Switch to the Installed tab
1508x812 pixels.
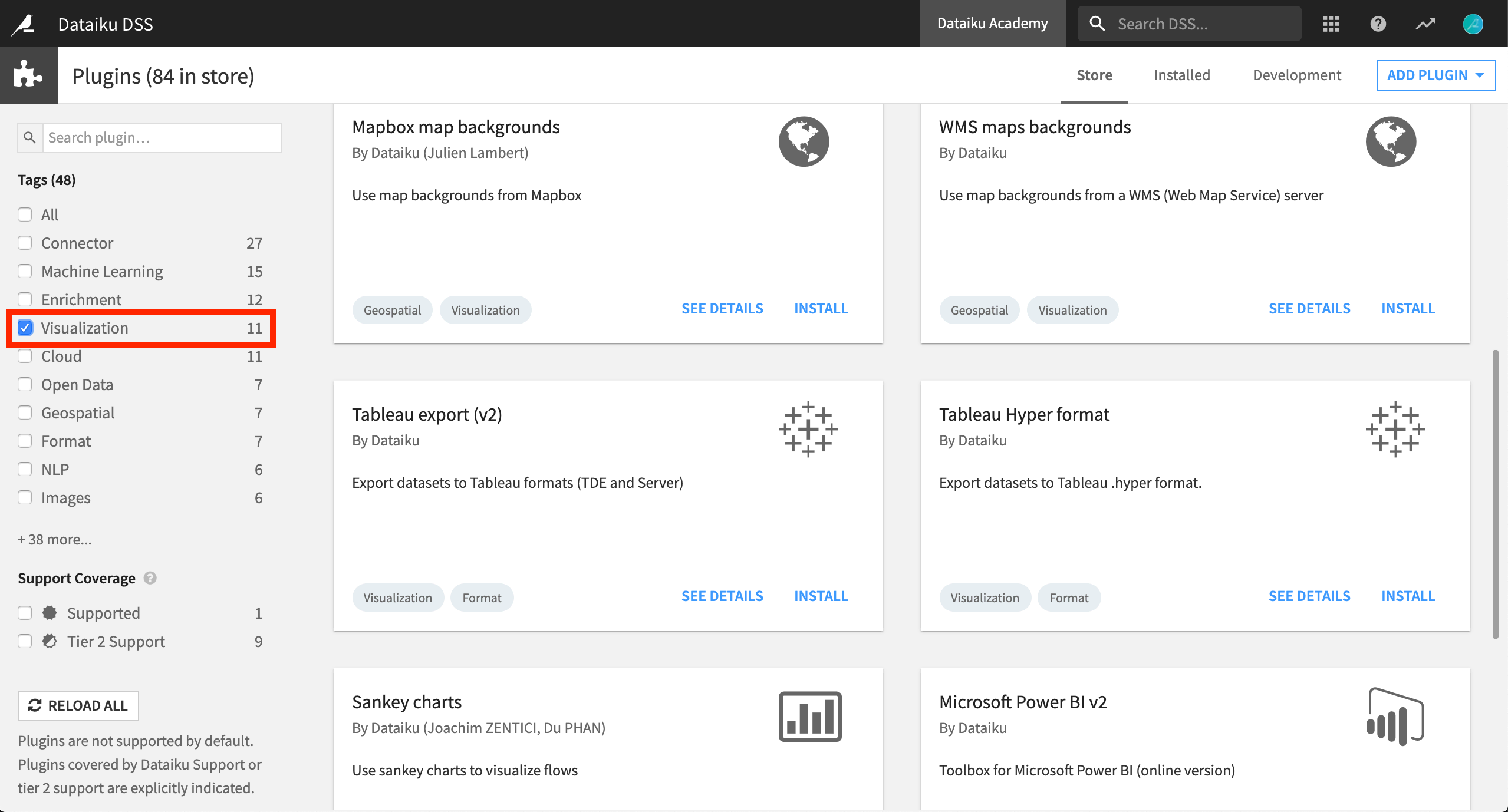click(1182, 74)
